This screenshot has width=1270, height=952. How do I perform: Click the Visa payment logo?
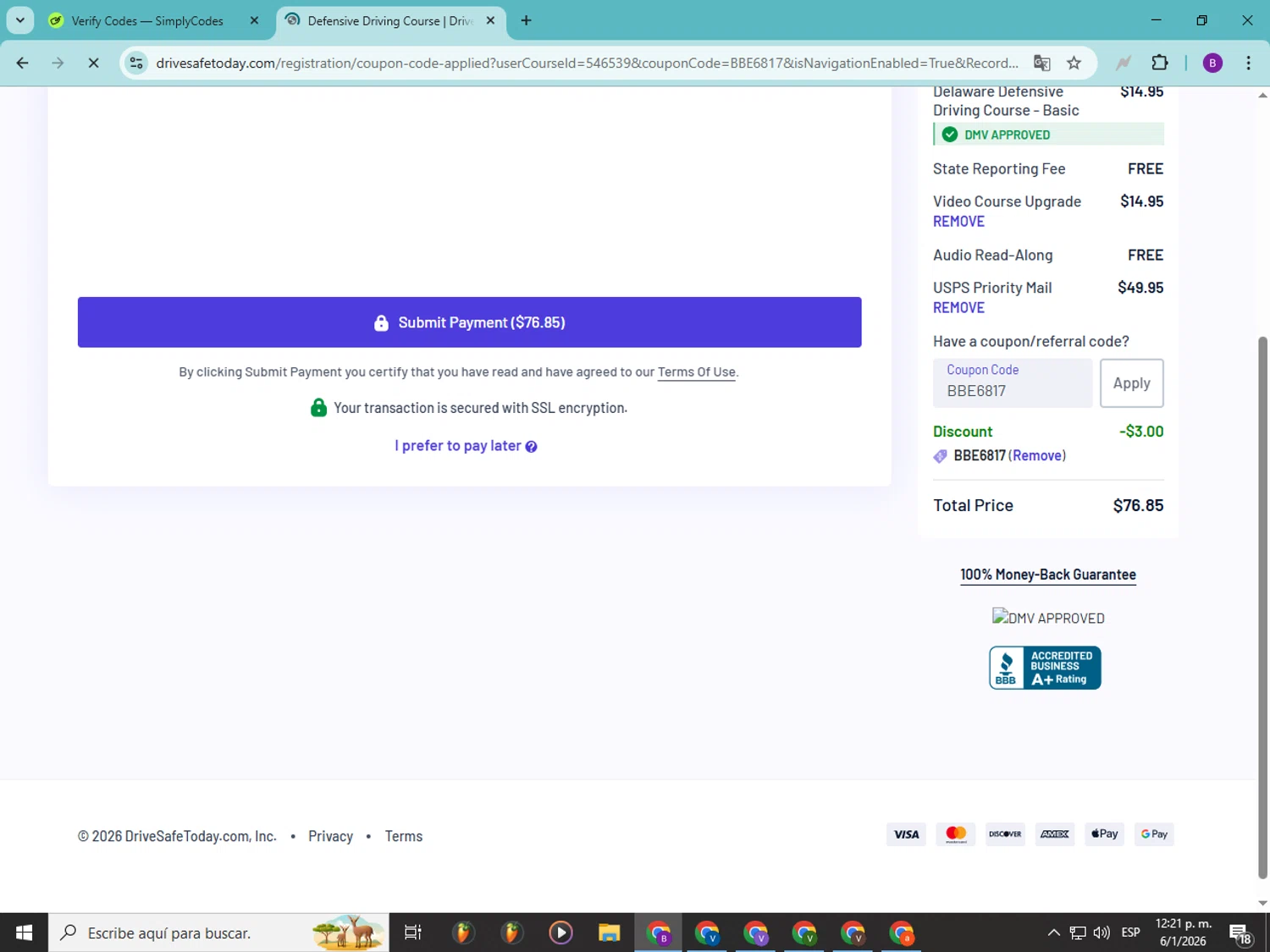906,834
